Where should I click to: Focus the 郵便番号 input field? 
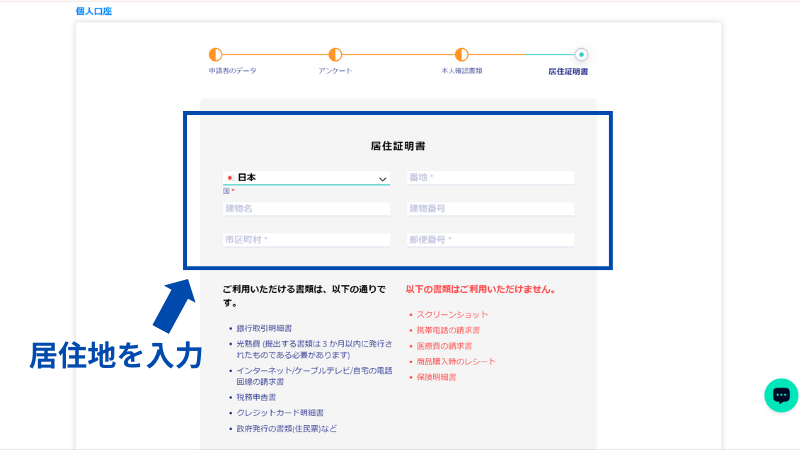click(490, 240)
